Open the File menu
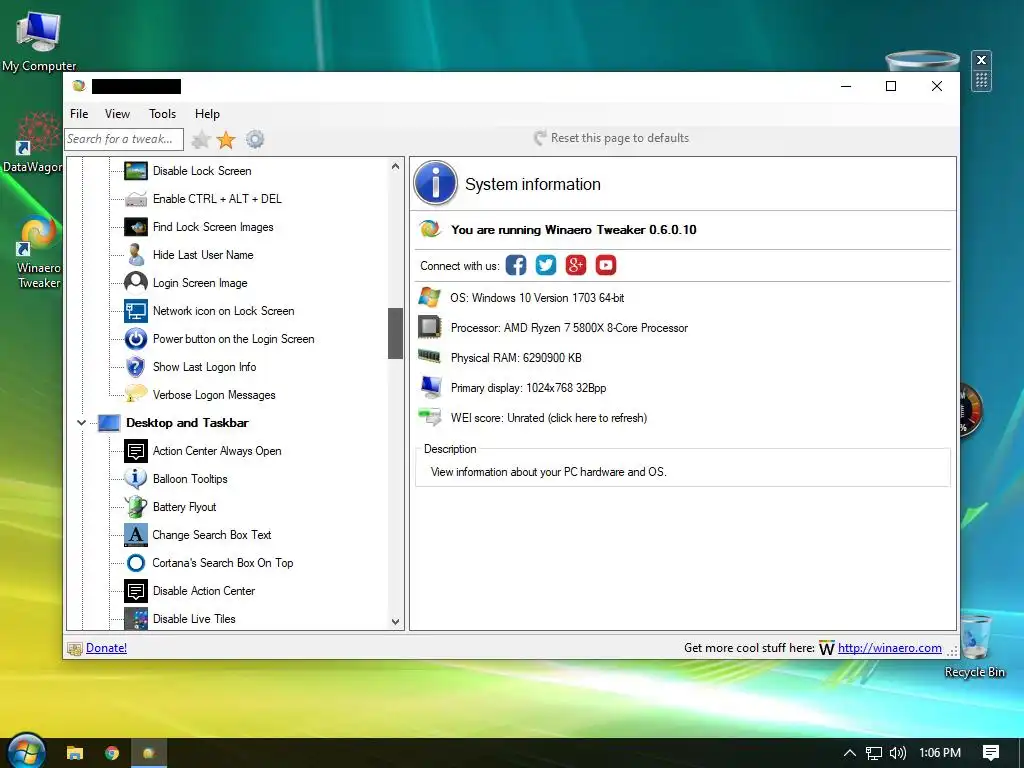The image size is (1024, 768). 79,114
